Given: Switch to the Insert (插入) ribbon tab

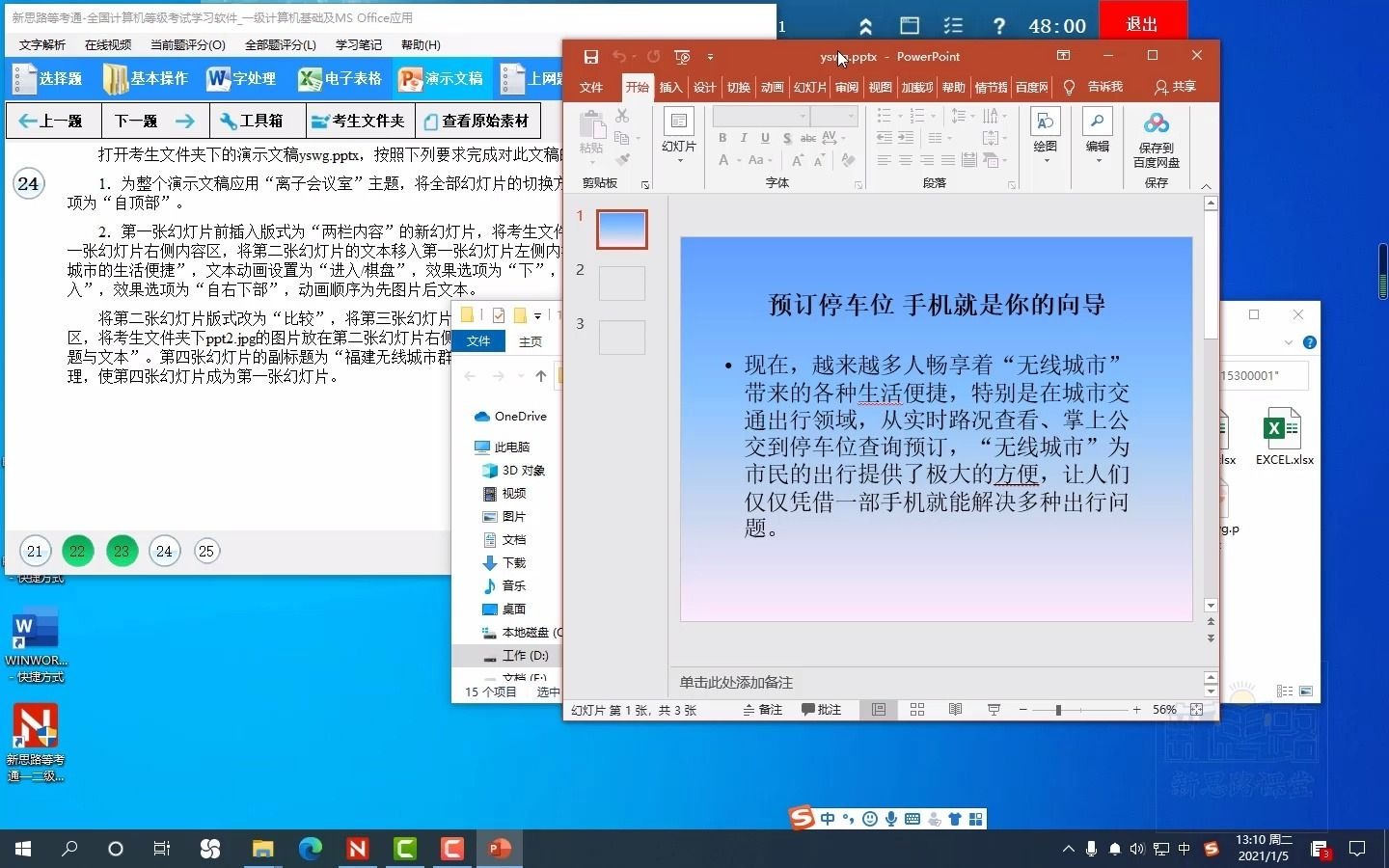Looking at the screenshot, I should pos(670,87).
